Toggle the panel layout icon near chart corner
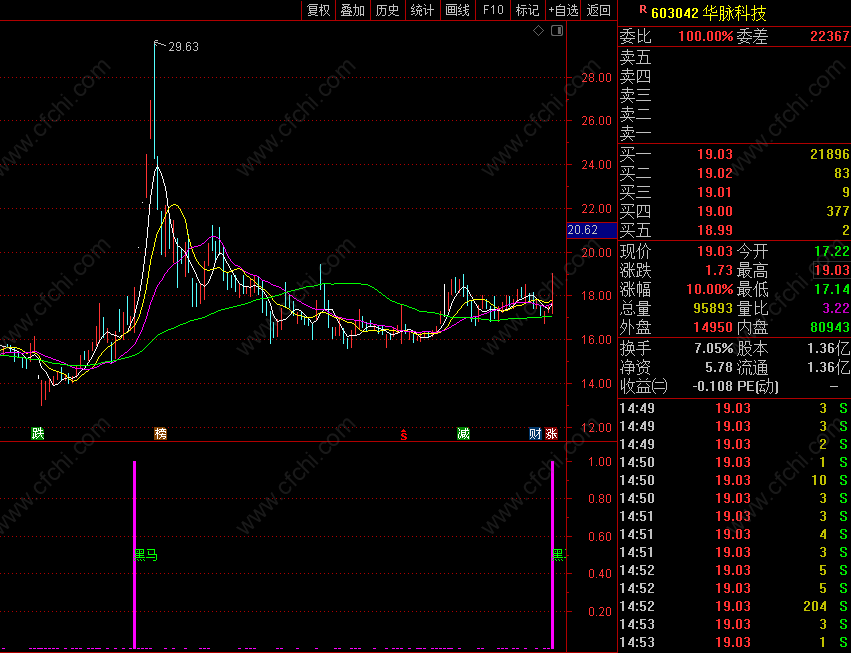This screenshot has height=653, width=851. [557, 31]
